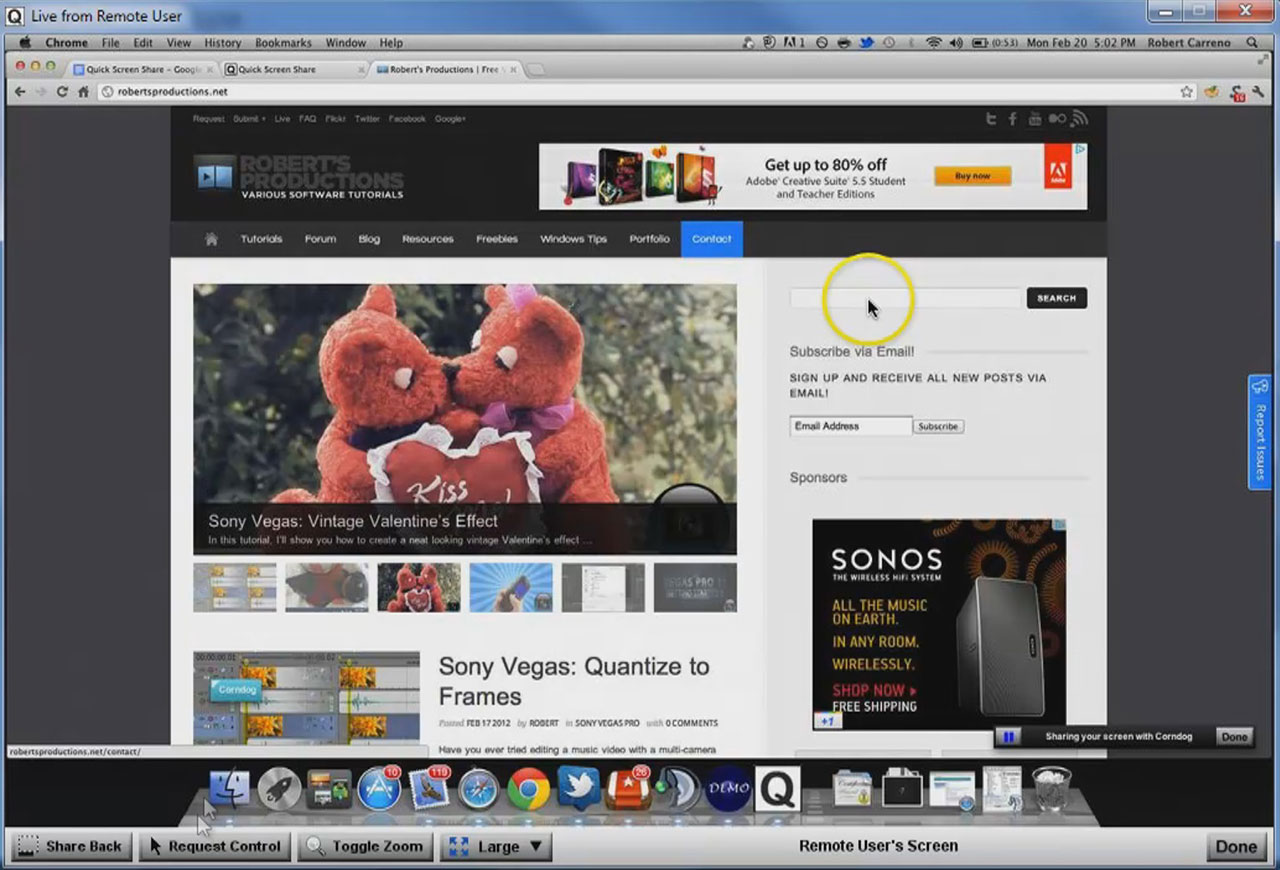
Task: Open the File menu
Action: (110, 43)
